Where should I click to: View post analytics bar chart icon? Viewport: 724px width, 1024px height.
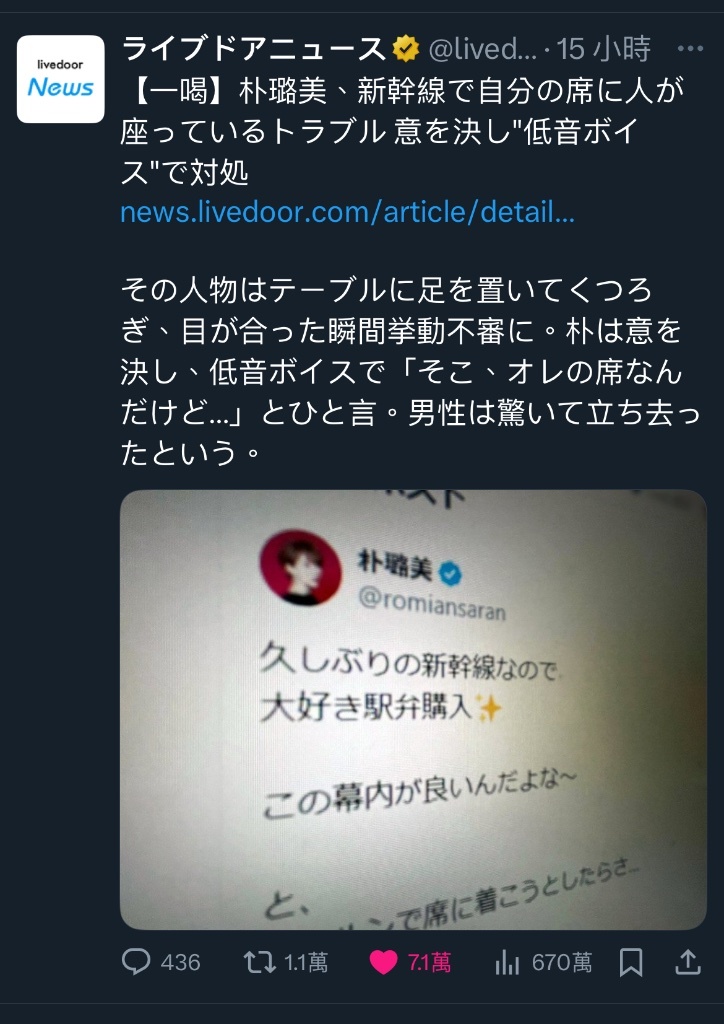(507, 963)
